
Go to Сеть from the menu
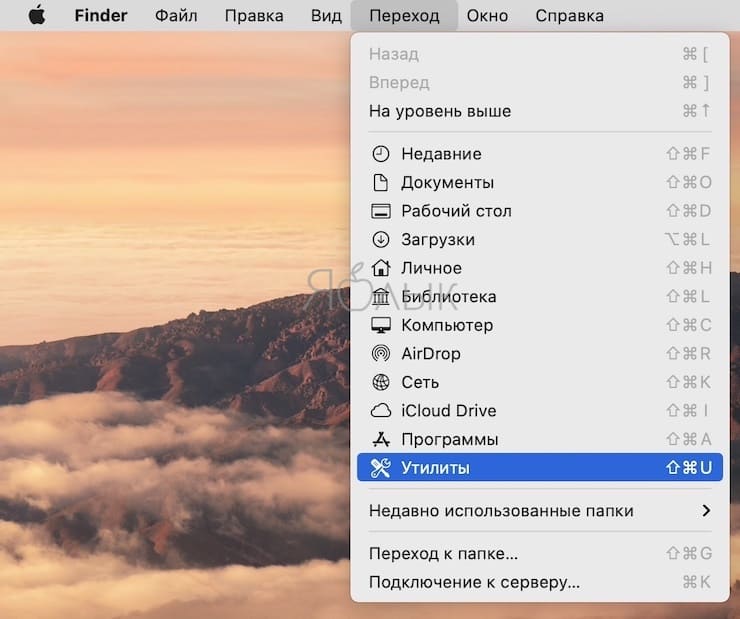[540, 382]
